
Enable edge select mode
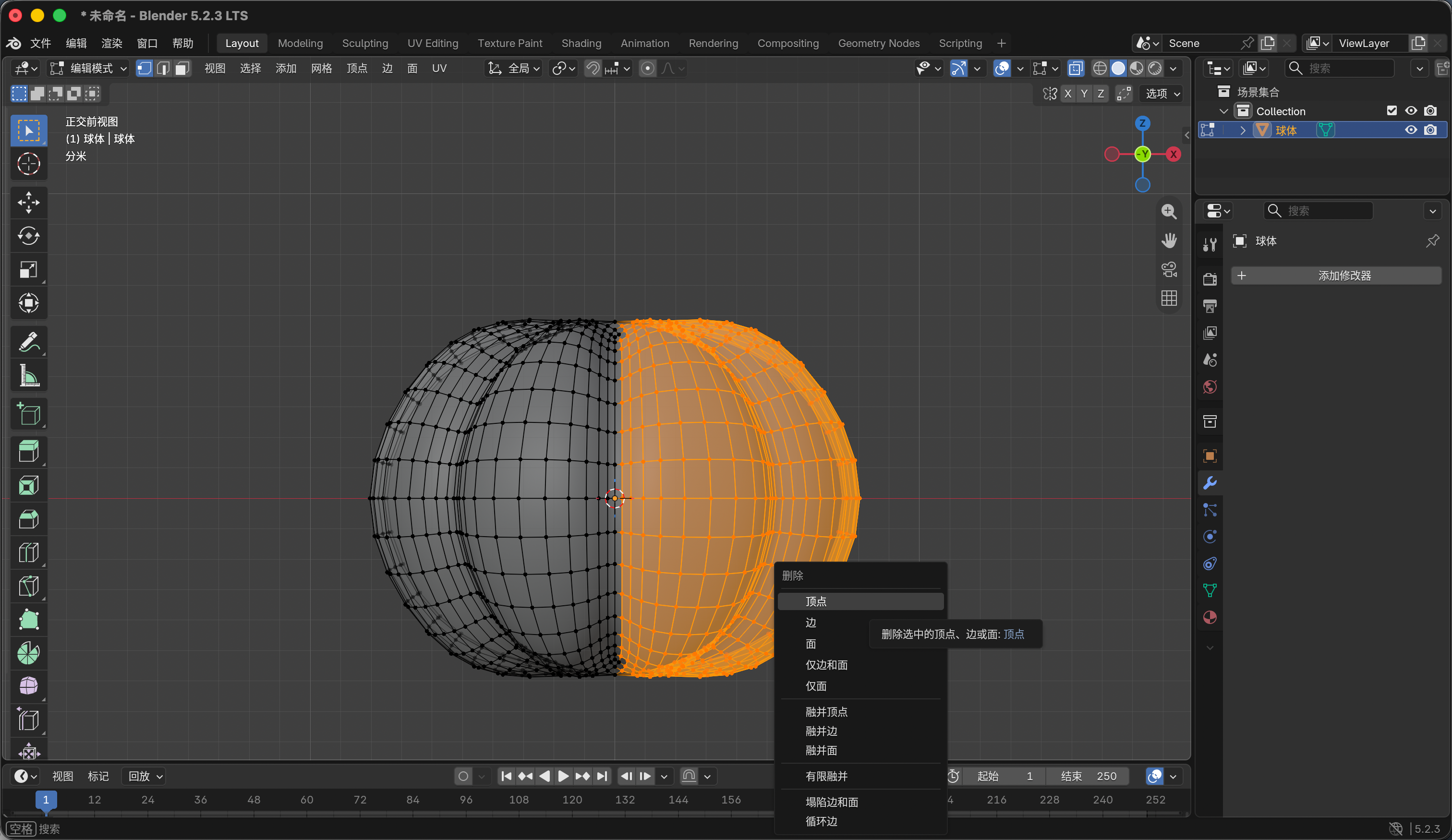pyautogui.click(x=163, y=69)
